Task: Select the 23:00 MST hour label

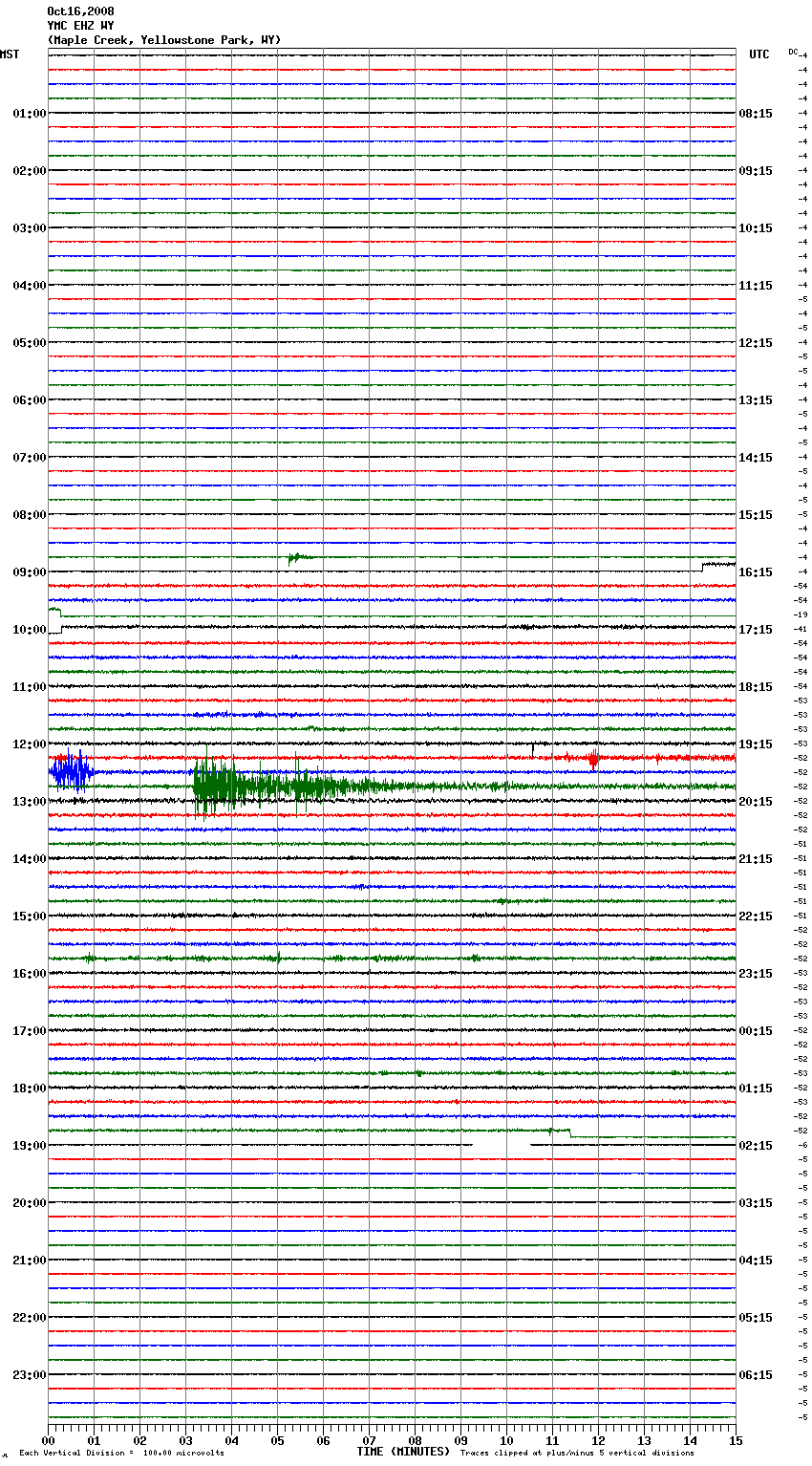Action: pyautogui.click(x=30, y=1375)
